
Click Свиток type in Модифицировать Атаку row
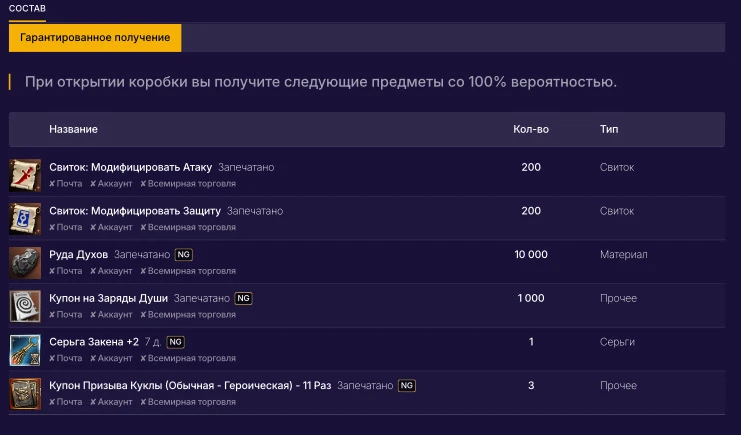617,167
